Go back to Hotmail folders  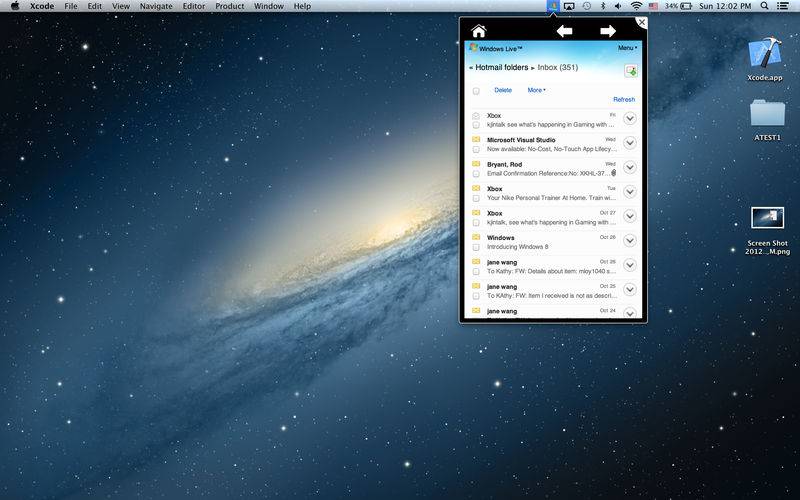[502, 67]
